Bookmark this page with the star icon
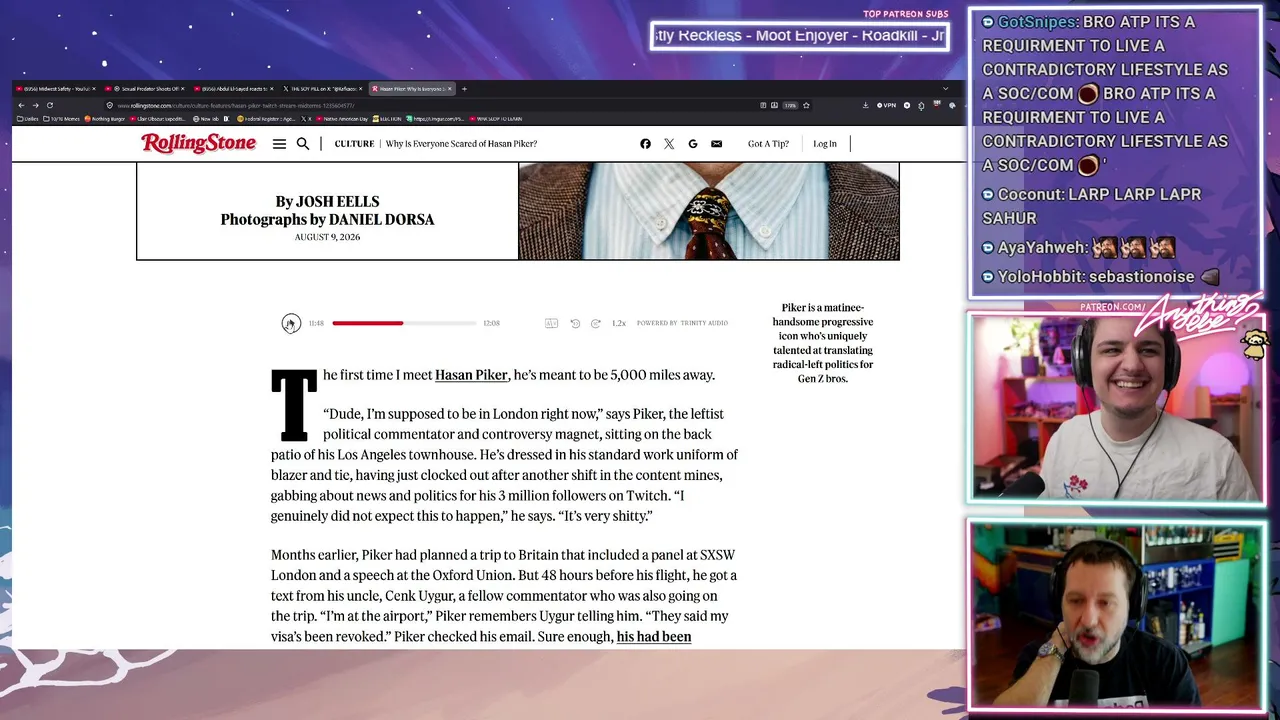The image size is (1280, 720). coord(806,105)
